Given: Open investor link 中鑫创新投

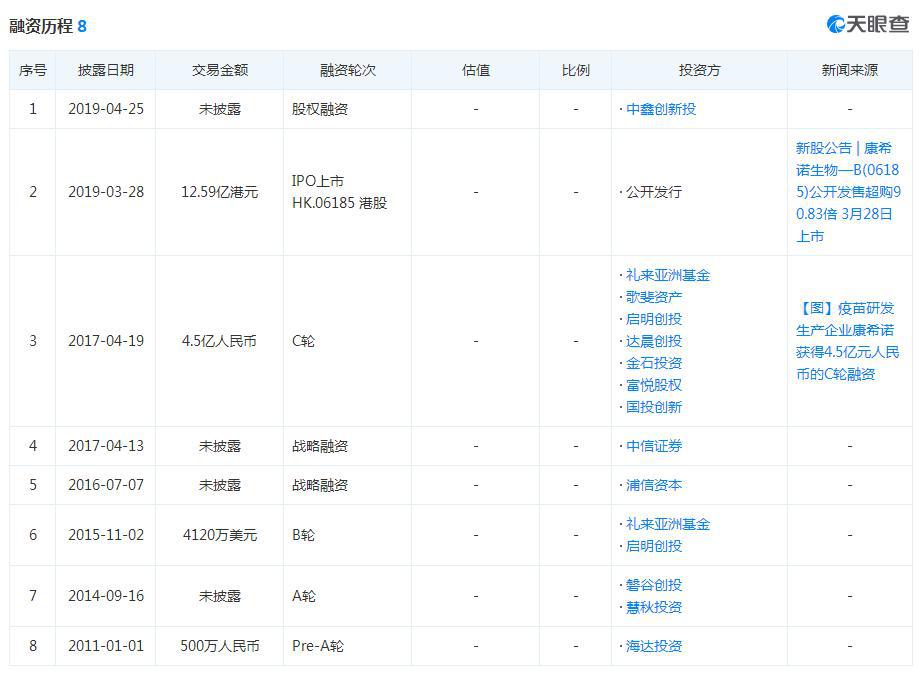Looking at the screenshot, I should tap(661, 109).
